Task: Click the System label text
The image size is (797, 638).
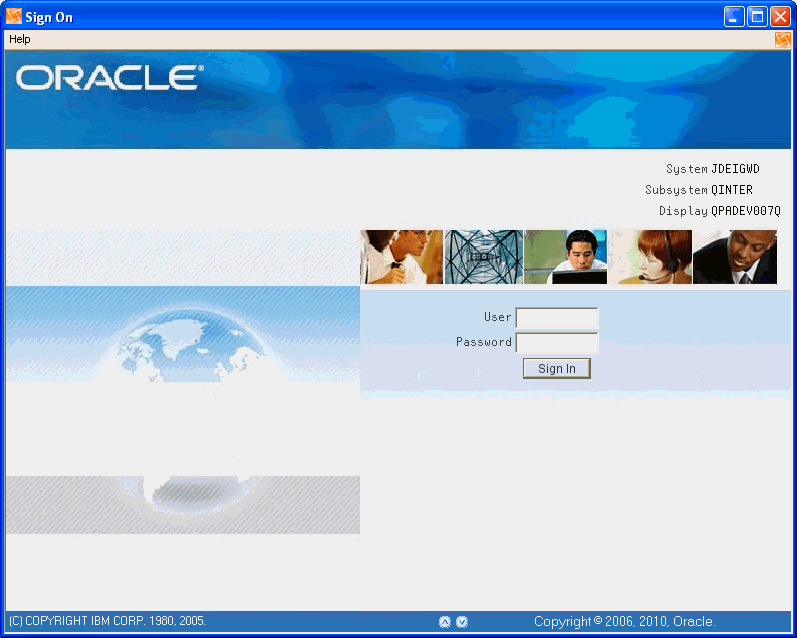Action: [x=687, y=169]
